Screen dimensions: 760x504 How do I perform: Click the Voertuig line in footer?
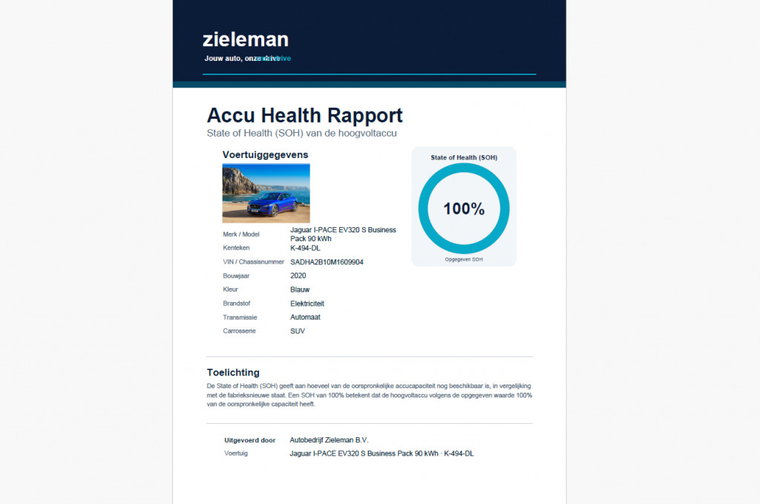[349, 454]
